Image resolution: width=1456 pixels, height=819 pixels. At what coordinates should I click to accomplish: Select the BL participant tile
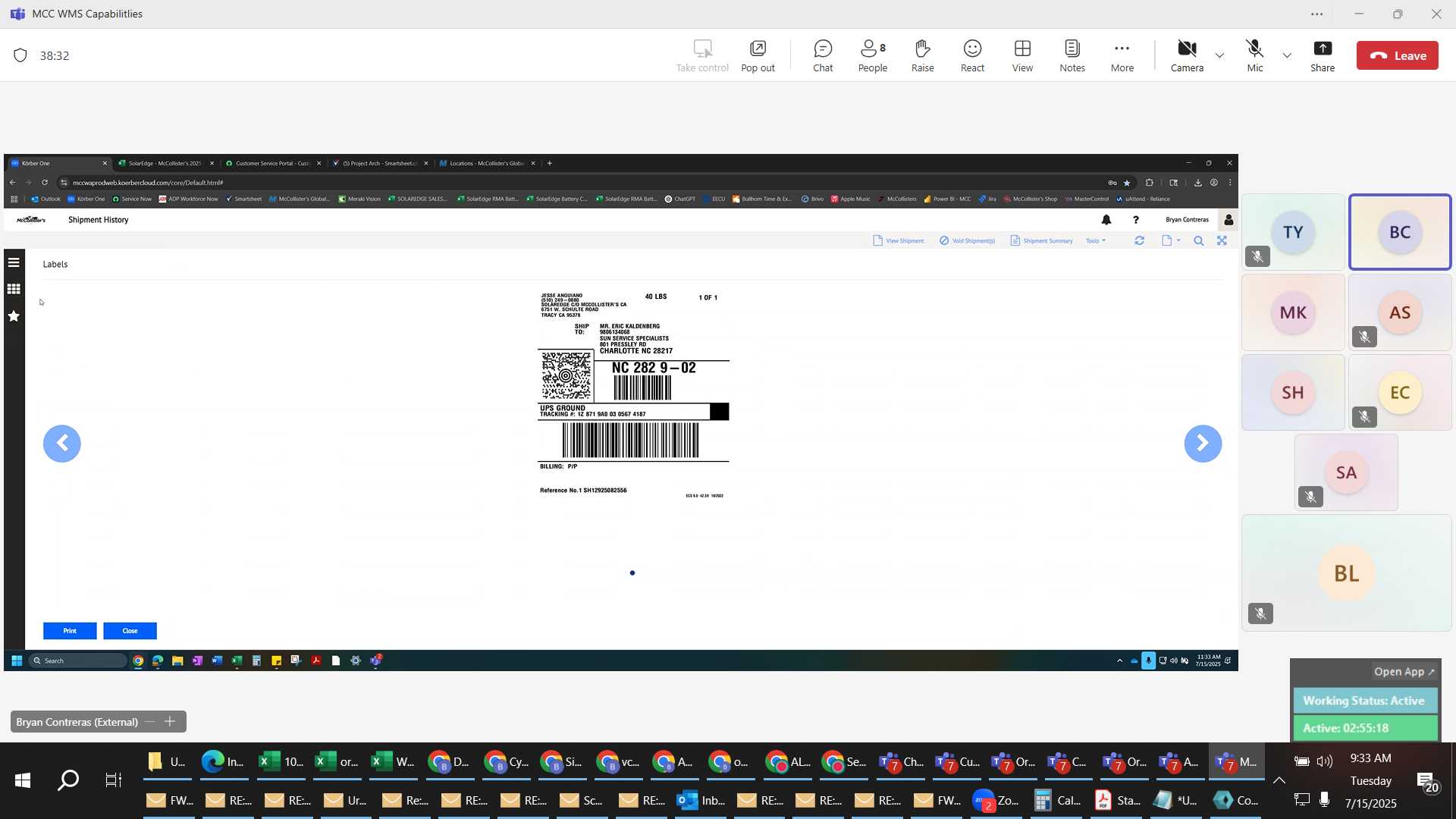[1346, 573]
